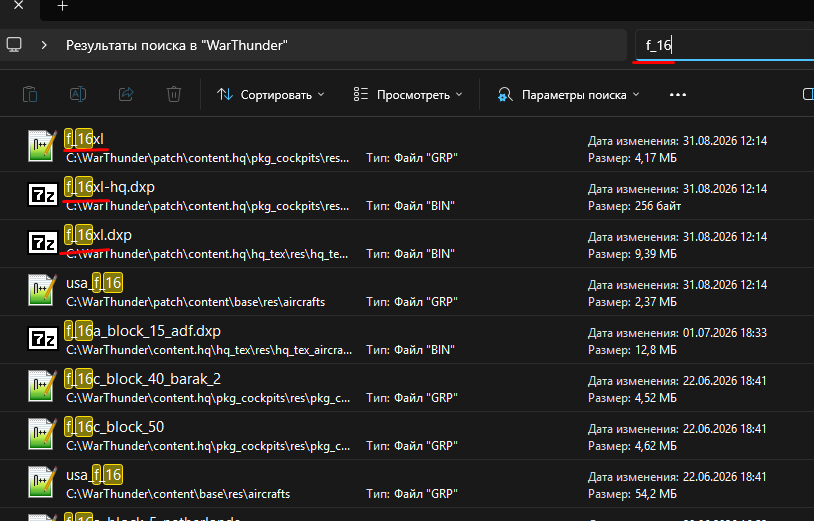Select the f_16xl-hq.dxp file
814x521 pixels.
pos(407,196)
